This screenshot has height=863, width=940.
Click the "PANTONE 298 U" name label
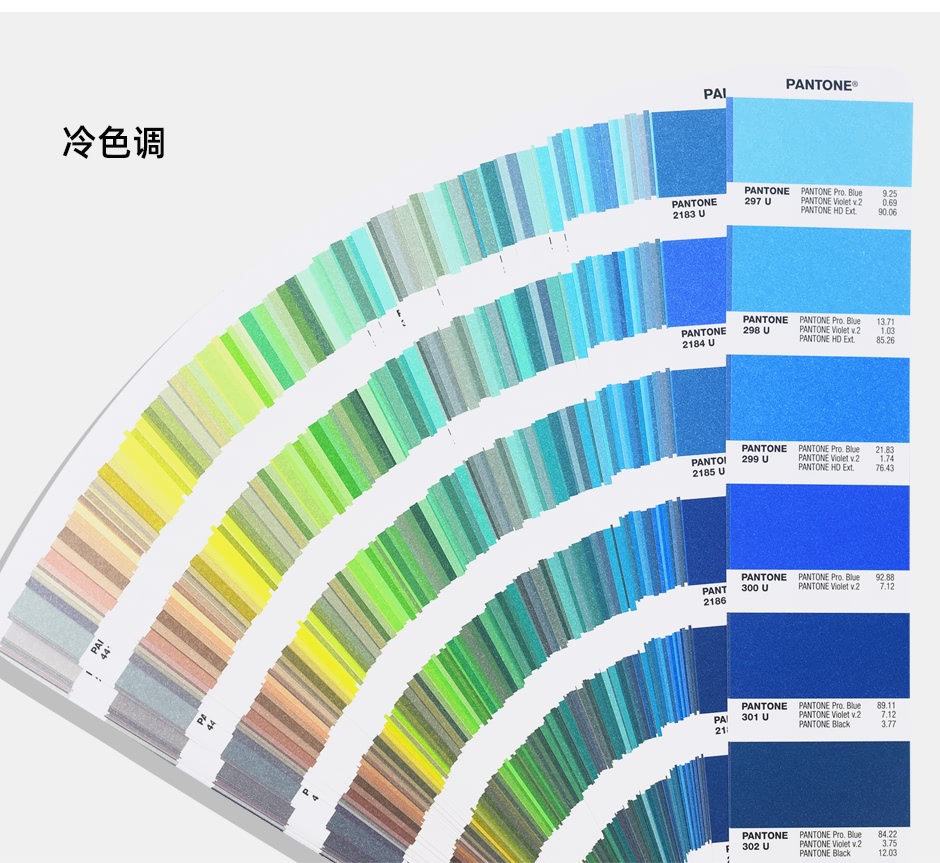coord(765,325)
